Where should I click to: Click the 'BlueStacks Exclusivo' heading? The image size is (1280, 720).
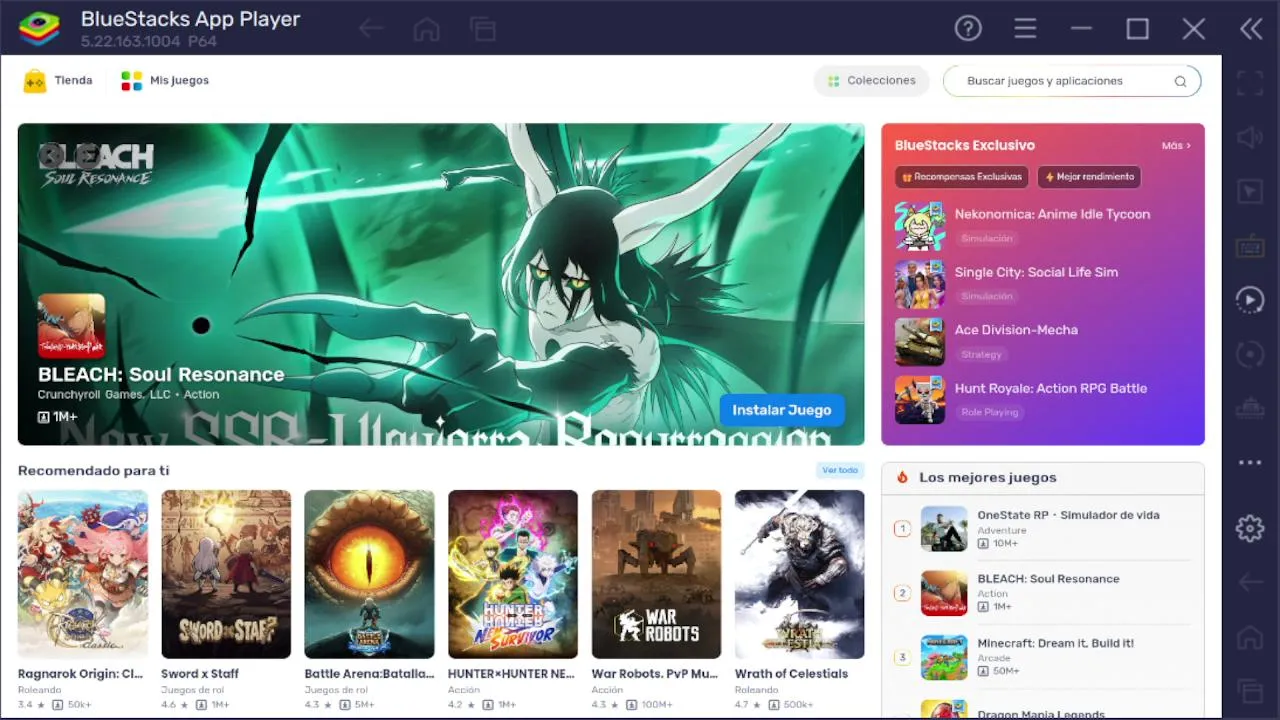[965, 146]
